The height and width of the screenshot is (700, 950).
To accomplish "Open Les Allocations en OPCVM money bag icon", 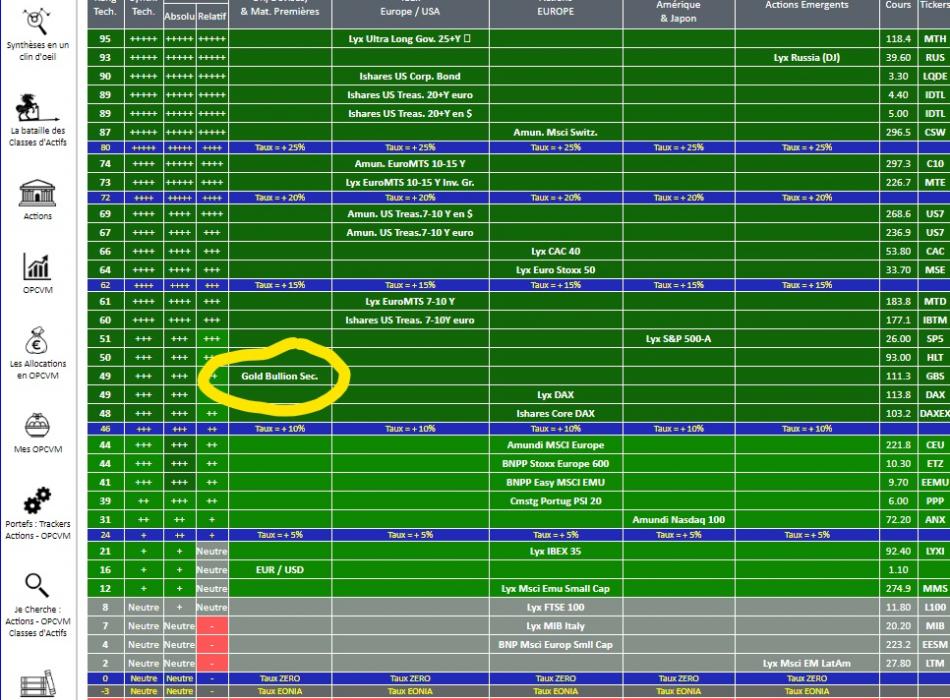I will pyautogui.click(x=37, y=341).
